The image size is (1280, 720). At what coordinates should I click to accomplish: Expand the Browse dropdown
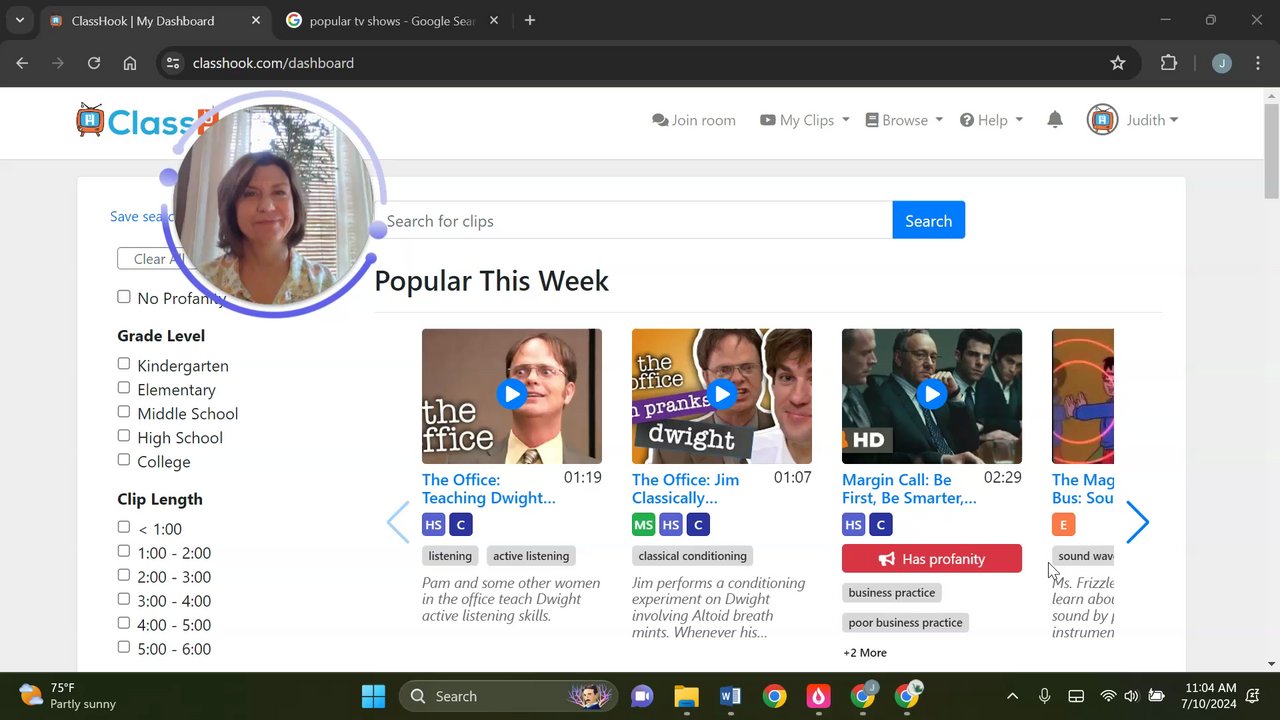pyautogui.click(x=904, y=120)
